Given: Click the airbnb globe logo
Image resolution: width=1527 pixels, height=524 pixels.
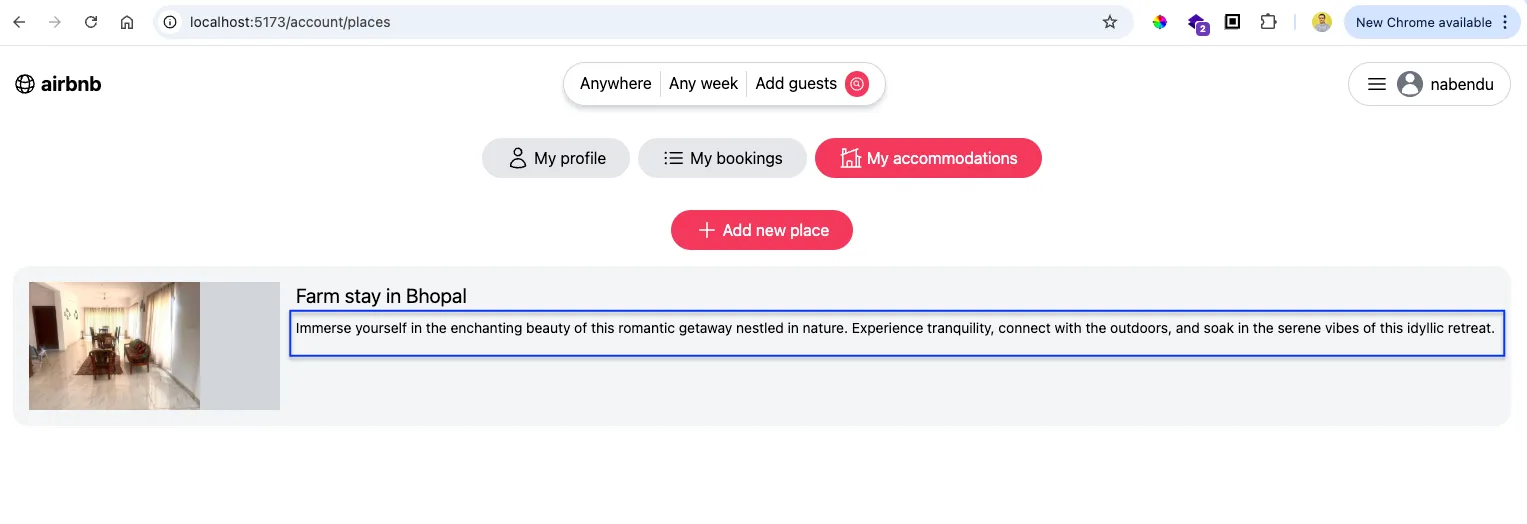Looking at the screenshot, I should click(x=25, y=84).
